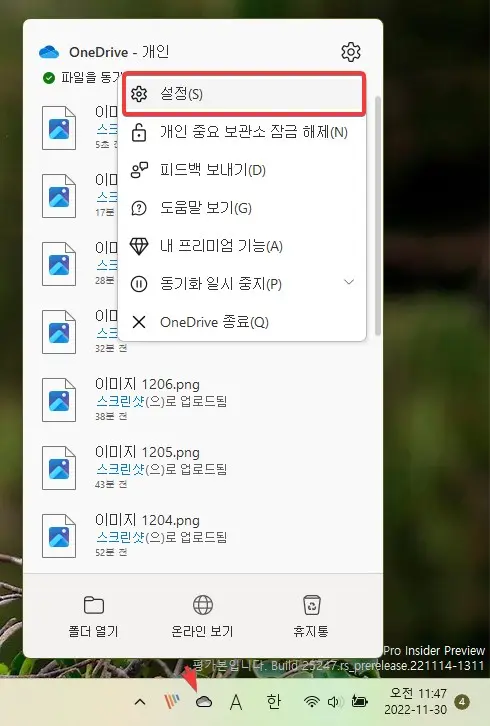
Task: Click the gear icon beside 설정(S)
Action: 138,94
